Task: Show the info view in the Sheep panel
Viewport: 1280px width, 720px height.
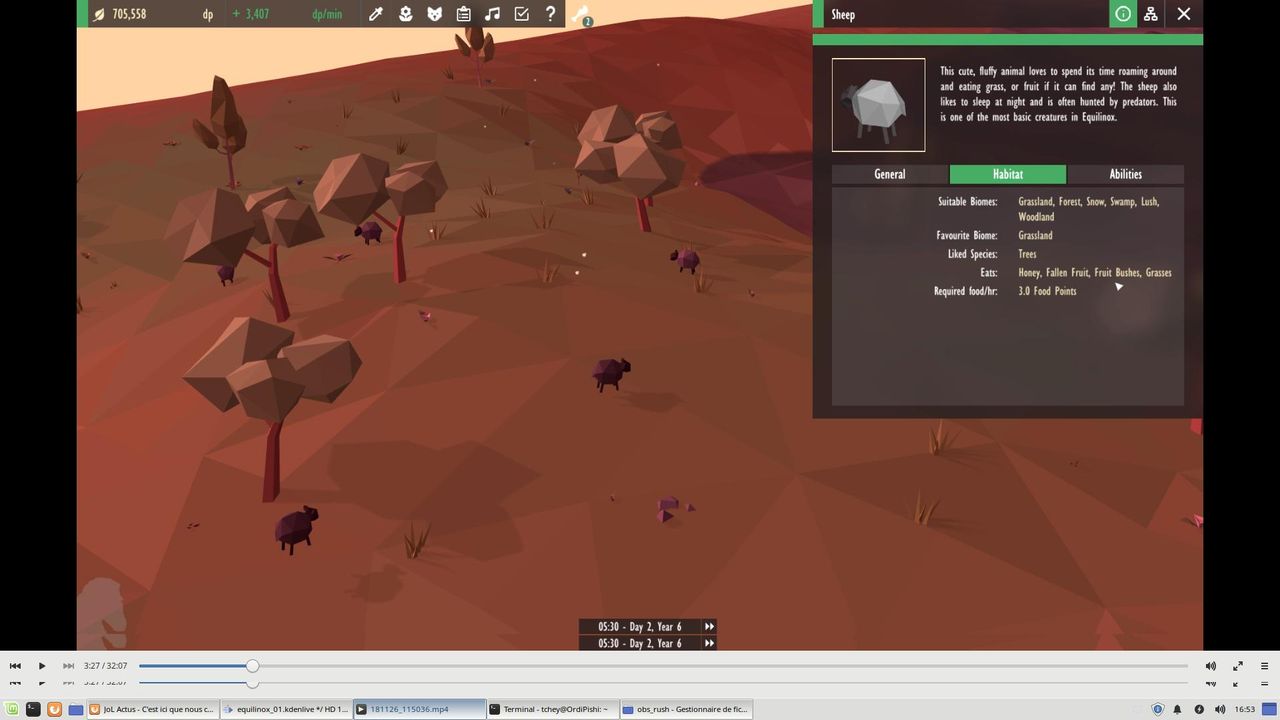Action: click(x=1123, y=14)
